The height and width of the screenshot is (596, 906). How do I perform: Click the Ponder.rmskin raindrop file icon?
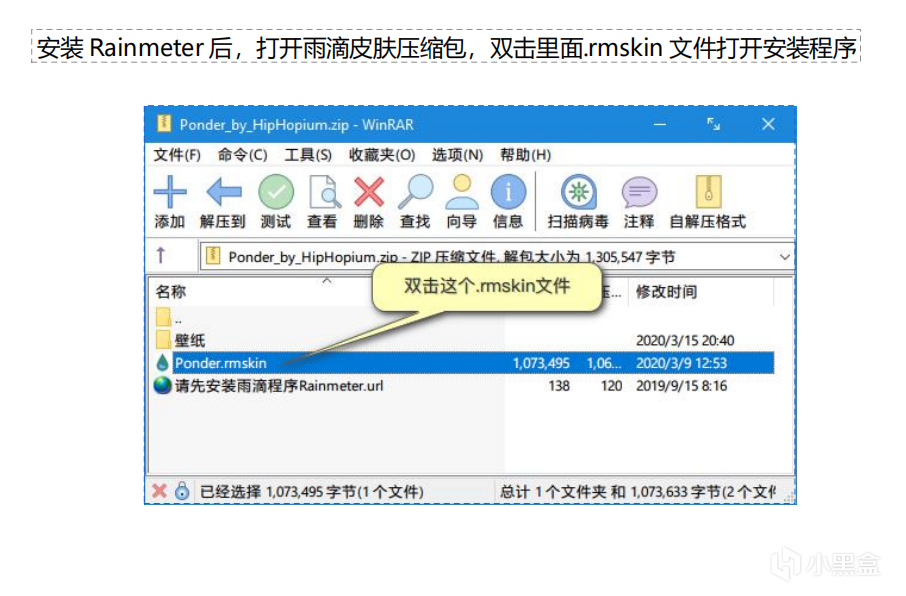[x=162, y=363]
